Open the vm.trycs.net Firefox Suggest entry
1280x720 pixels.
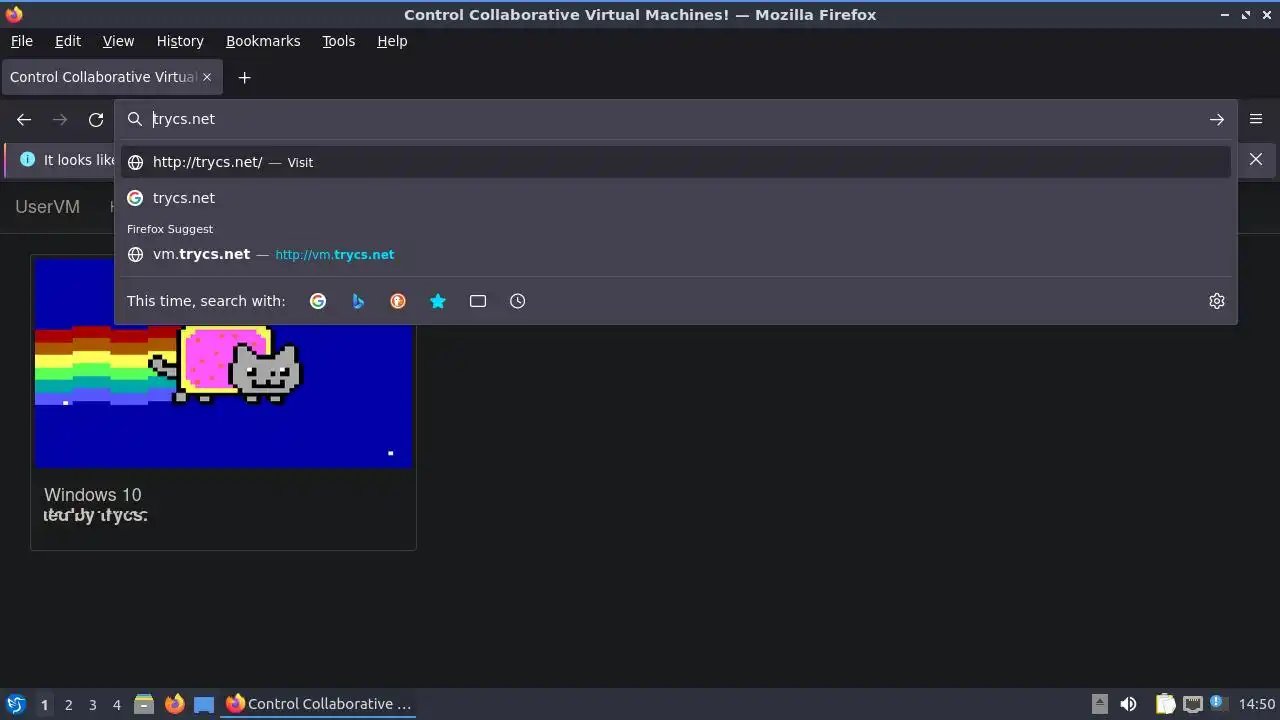coord(675,254)
